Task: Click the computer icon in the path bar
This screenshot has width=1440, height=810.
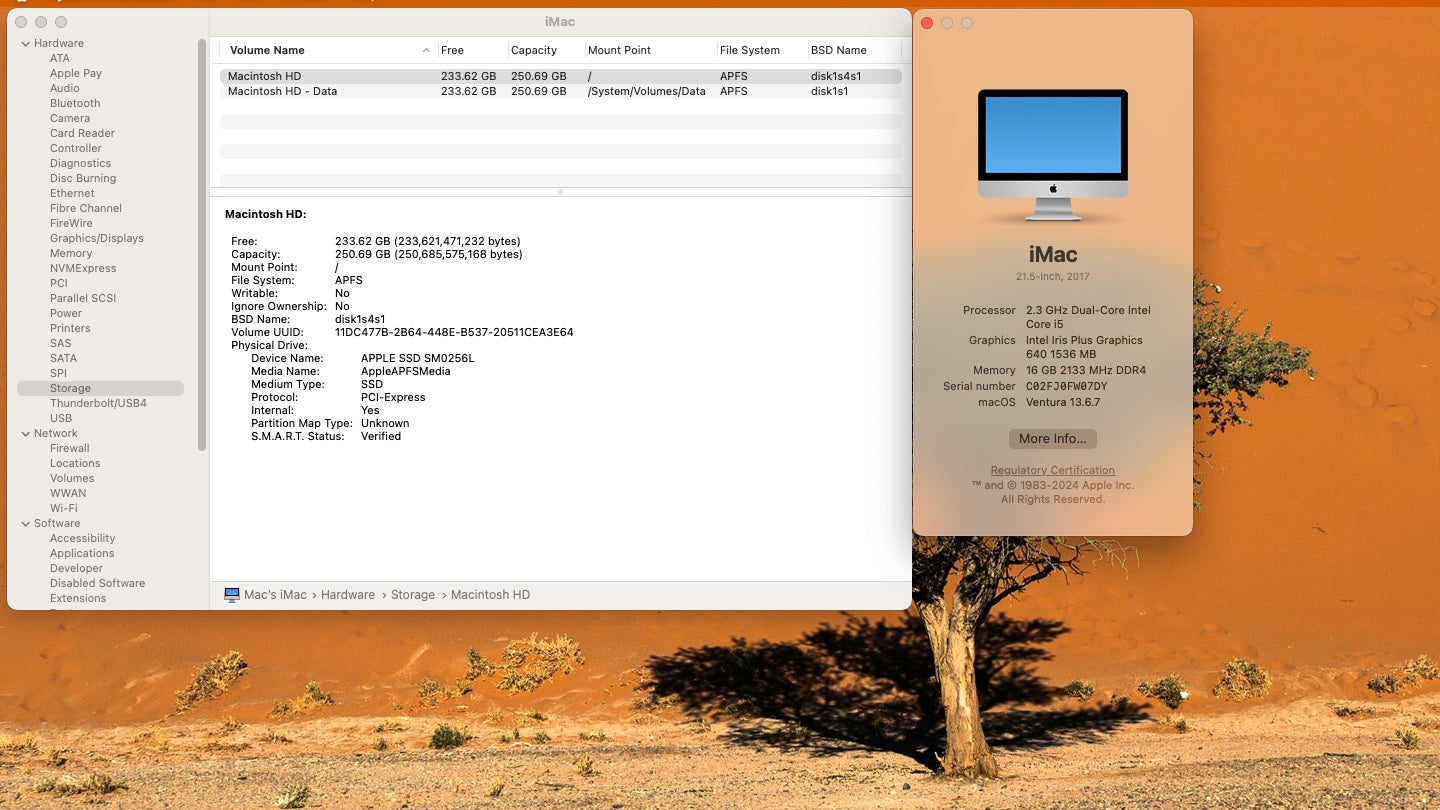Action: pyautogui.click(x=232, y=595)
